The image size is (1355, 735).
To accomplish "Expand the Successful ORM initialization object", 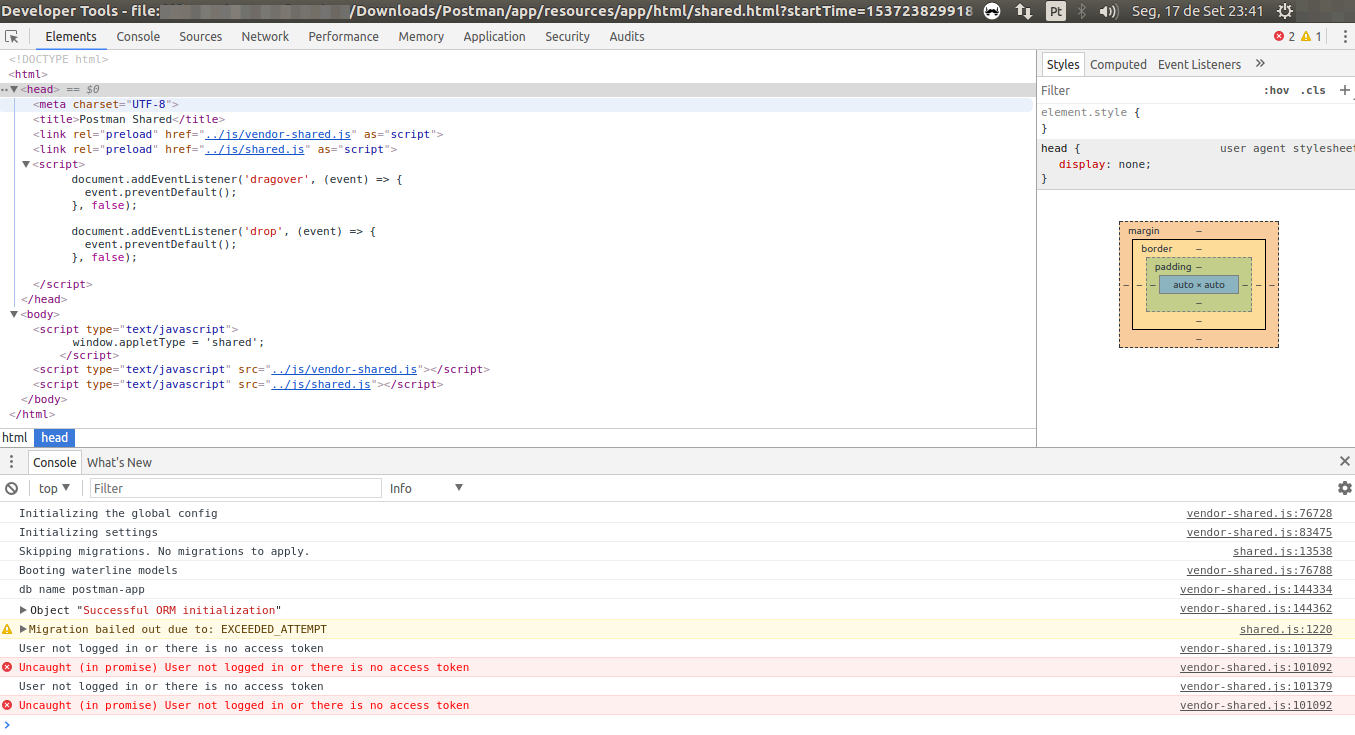I will click(21, 608).
